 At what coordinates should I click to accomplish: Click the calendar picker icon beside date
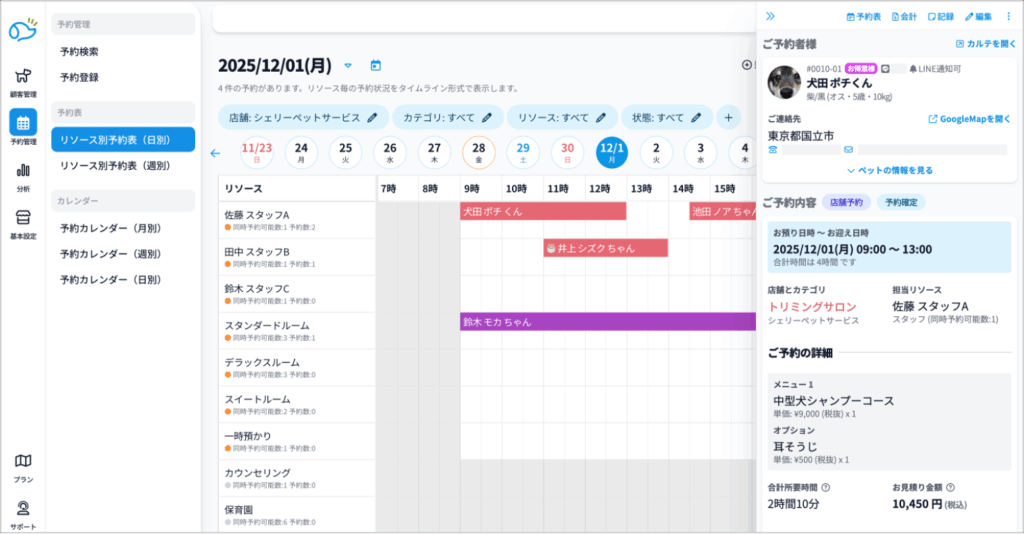(x=376, y=66)
